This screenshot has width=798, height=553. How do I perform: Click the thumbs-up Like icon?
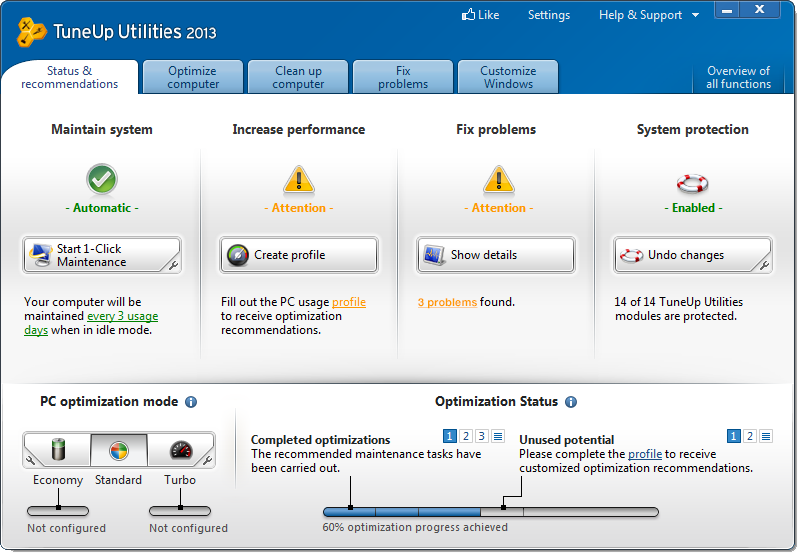[468, 14]
